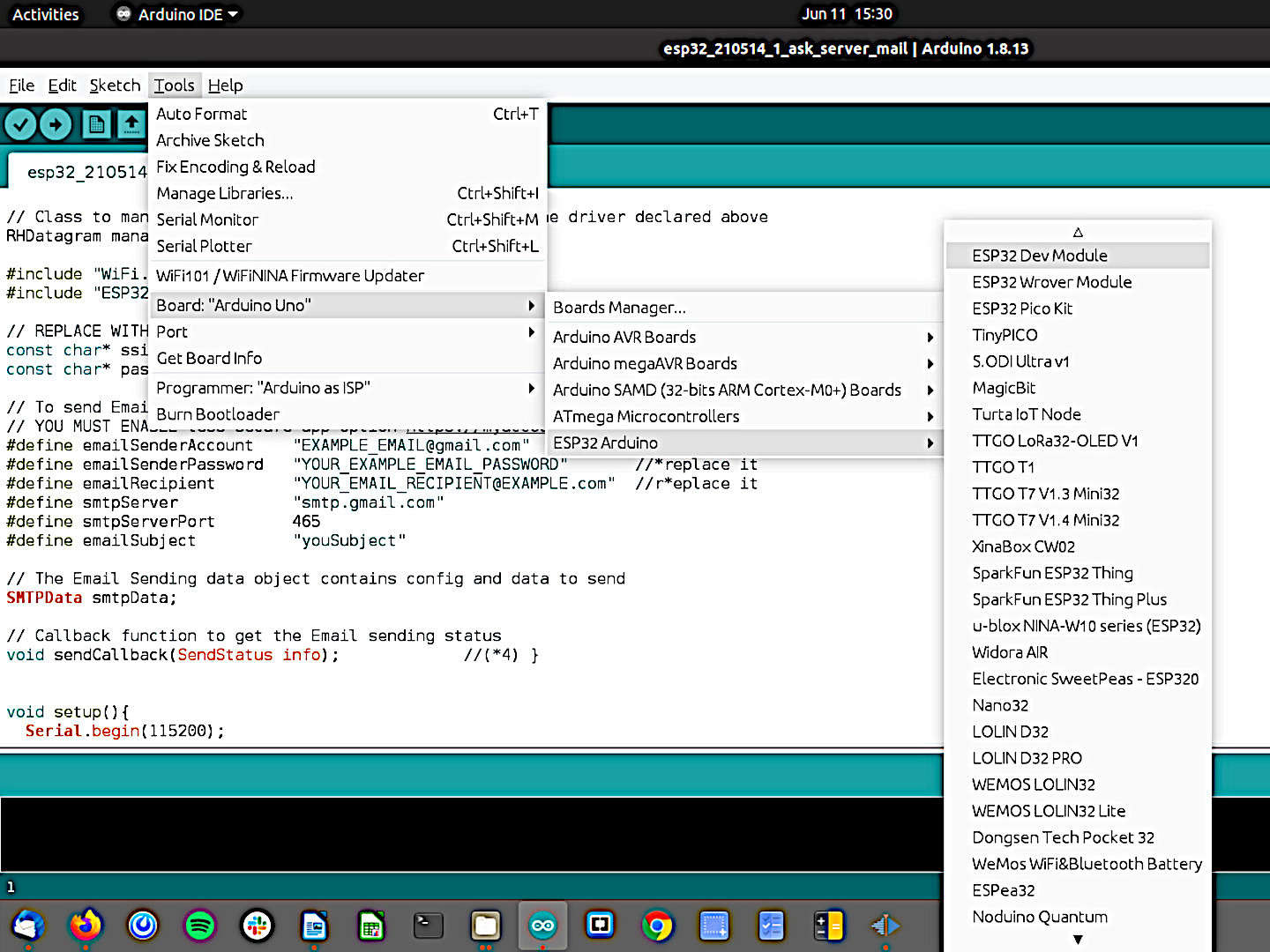Viewport: 1270px width, 952px height.
Task: Open the blue arrow app at dock end
Action: point(885,926)
